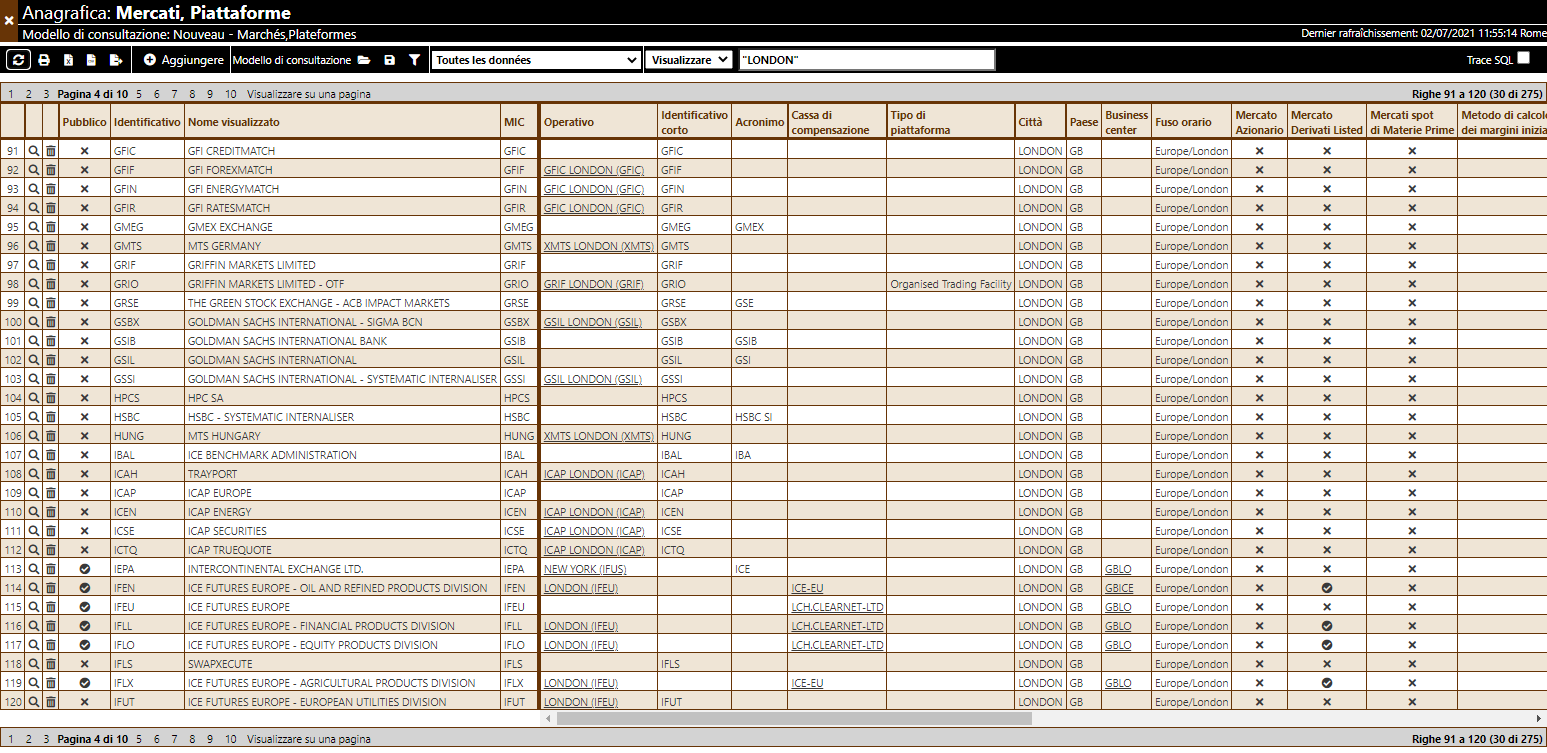This screenshot has width=1547, height=753.
Task: Go to page 7 in lower pager
Action: pos(174,739)
